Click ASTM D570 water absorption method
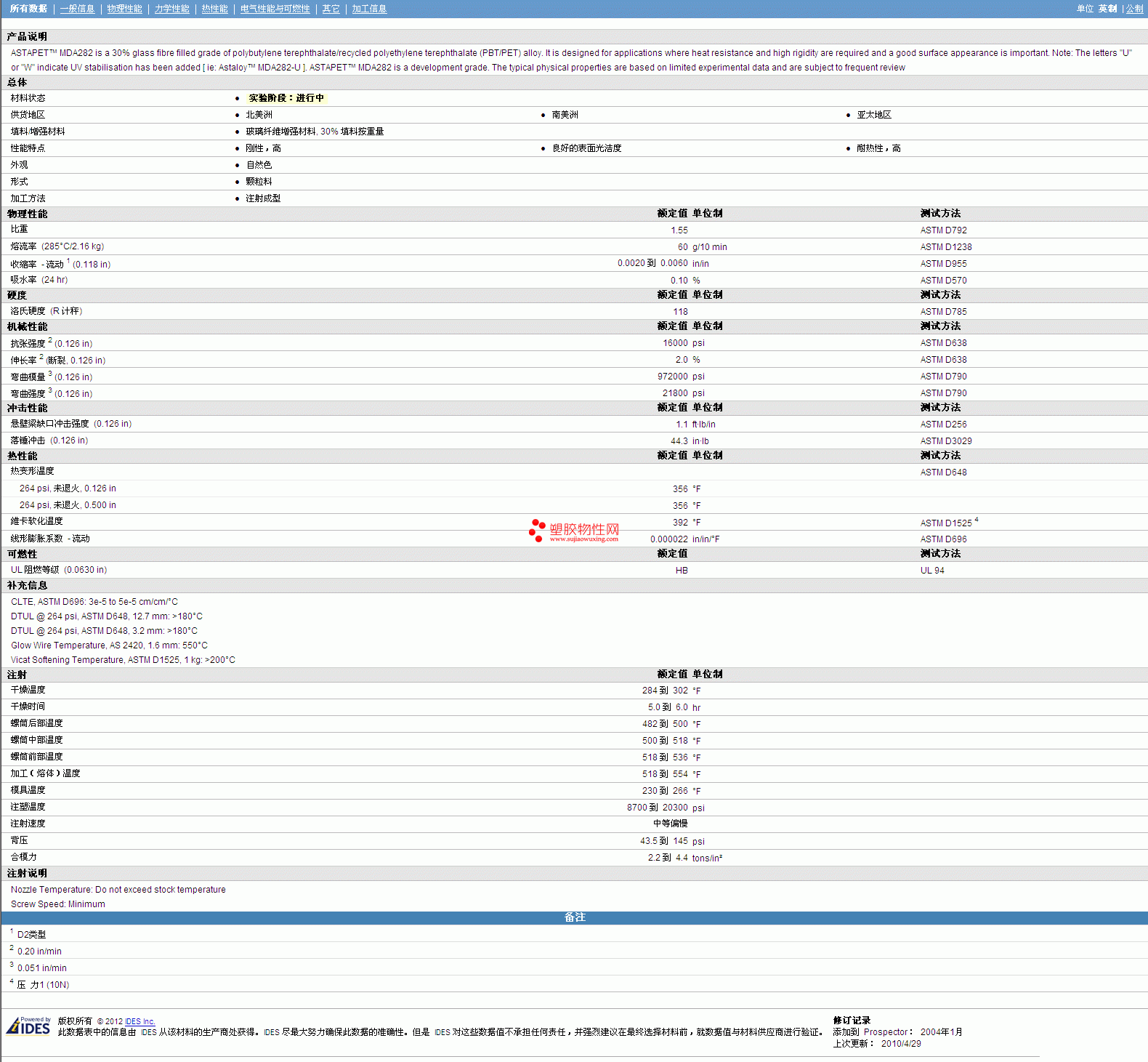 click(943, 281)
